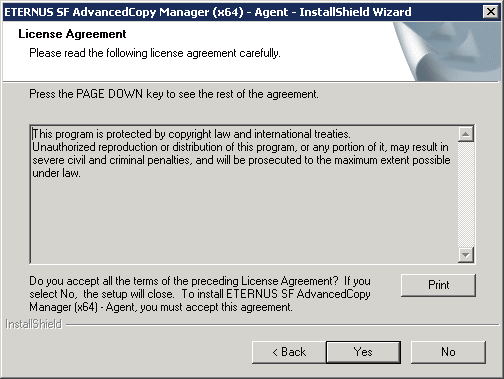Click license text scrollbar up arrow
Viewport: 504px width, 379px height.
click(x=466, y=134)
